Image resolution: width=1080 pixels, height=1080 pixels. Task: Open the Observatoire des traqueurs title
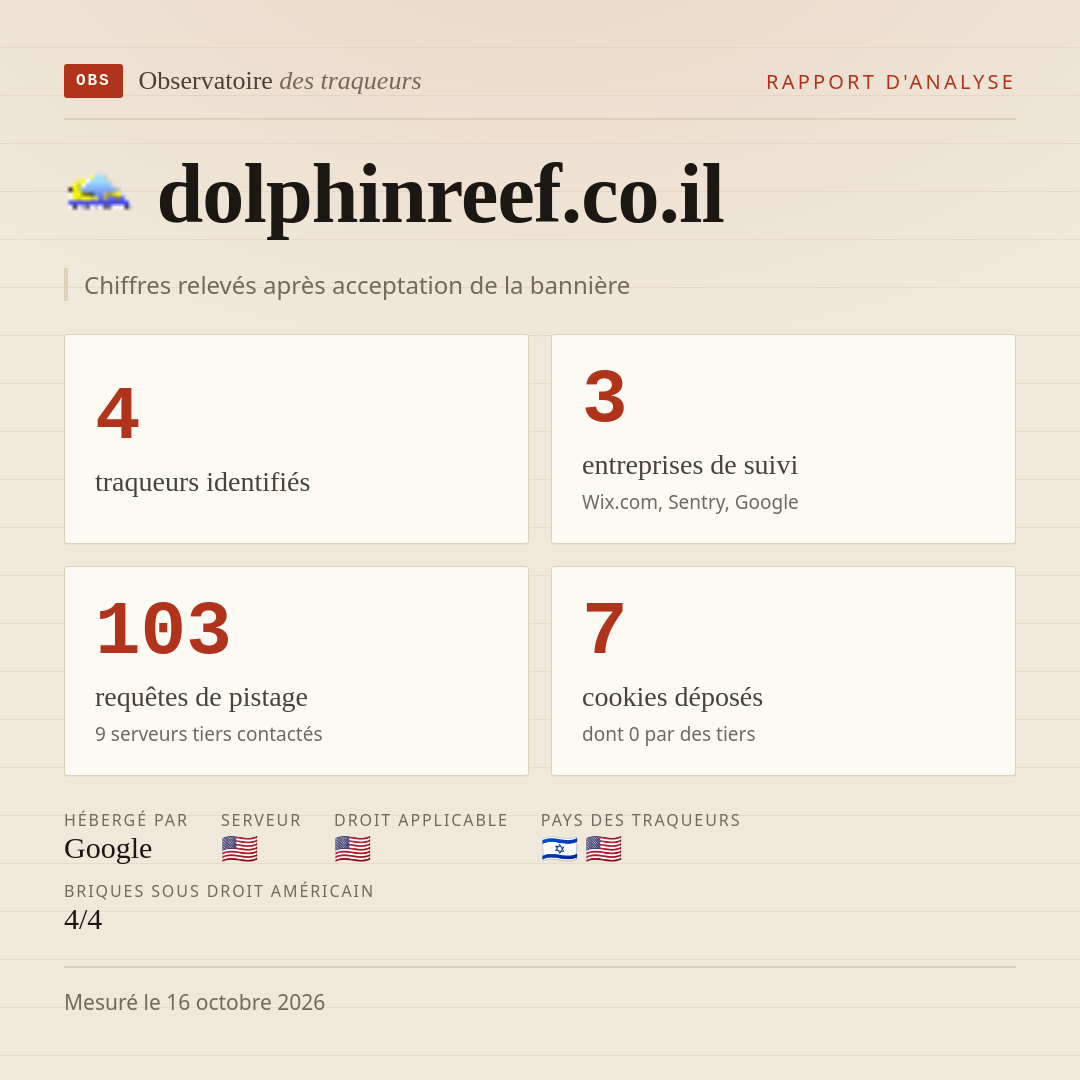click(x=280, y=81)
